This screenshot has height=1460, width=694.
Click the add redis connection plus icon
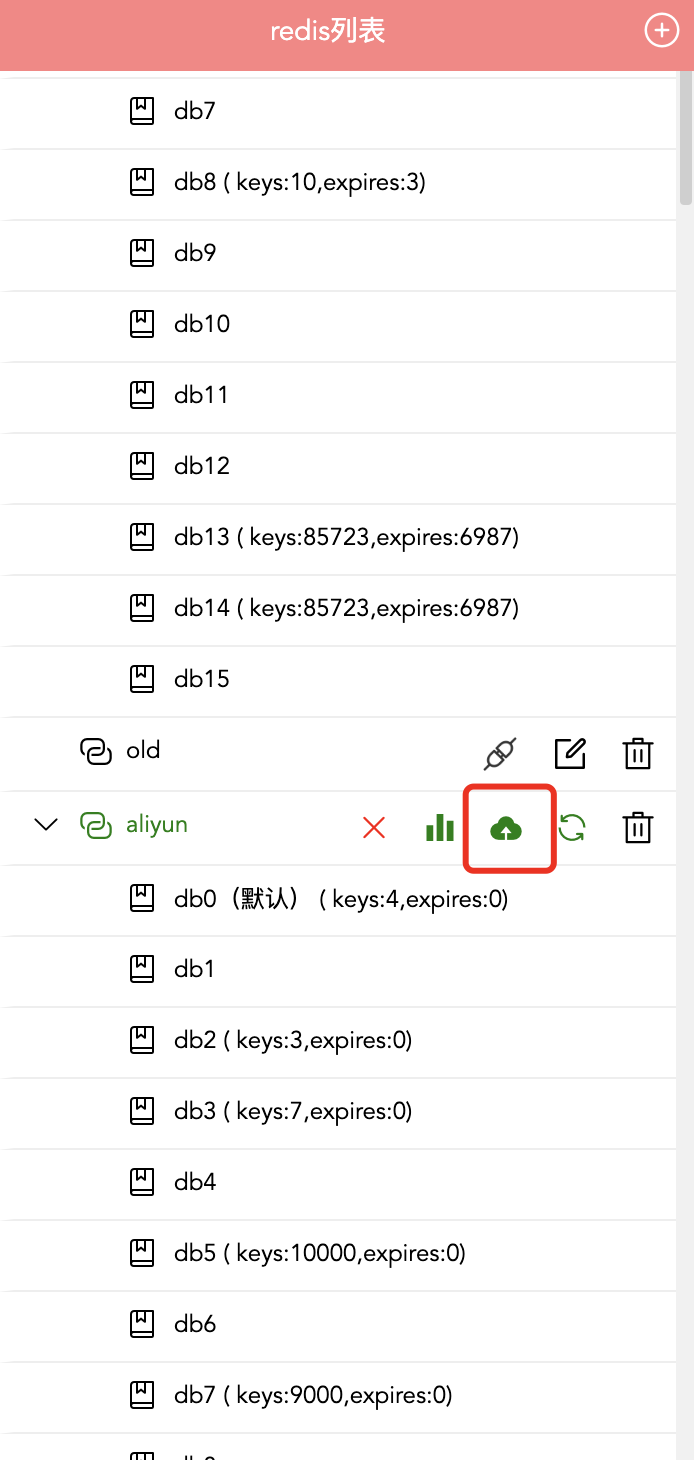(x=660, y=31)
